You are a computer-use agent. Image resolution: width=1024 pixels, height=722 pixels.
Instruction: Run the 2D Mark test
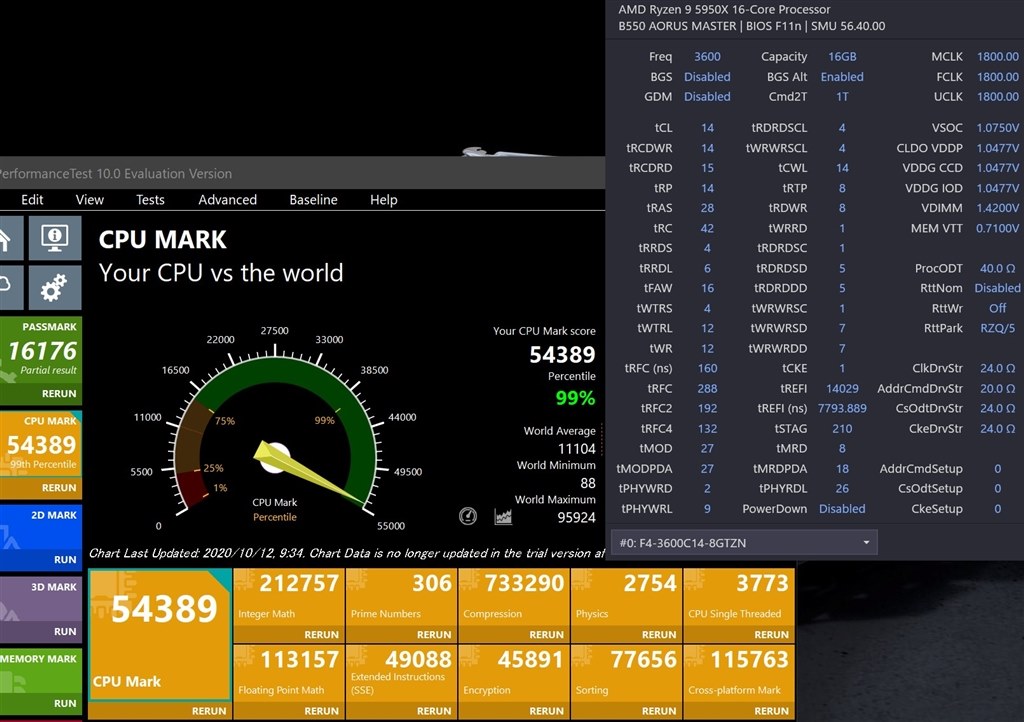65,559
